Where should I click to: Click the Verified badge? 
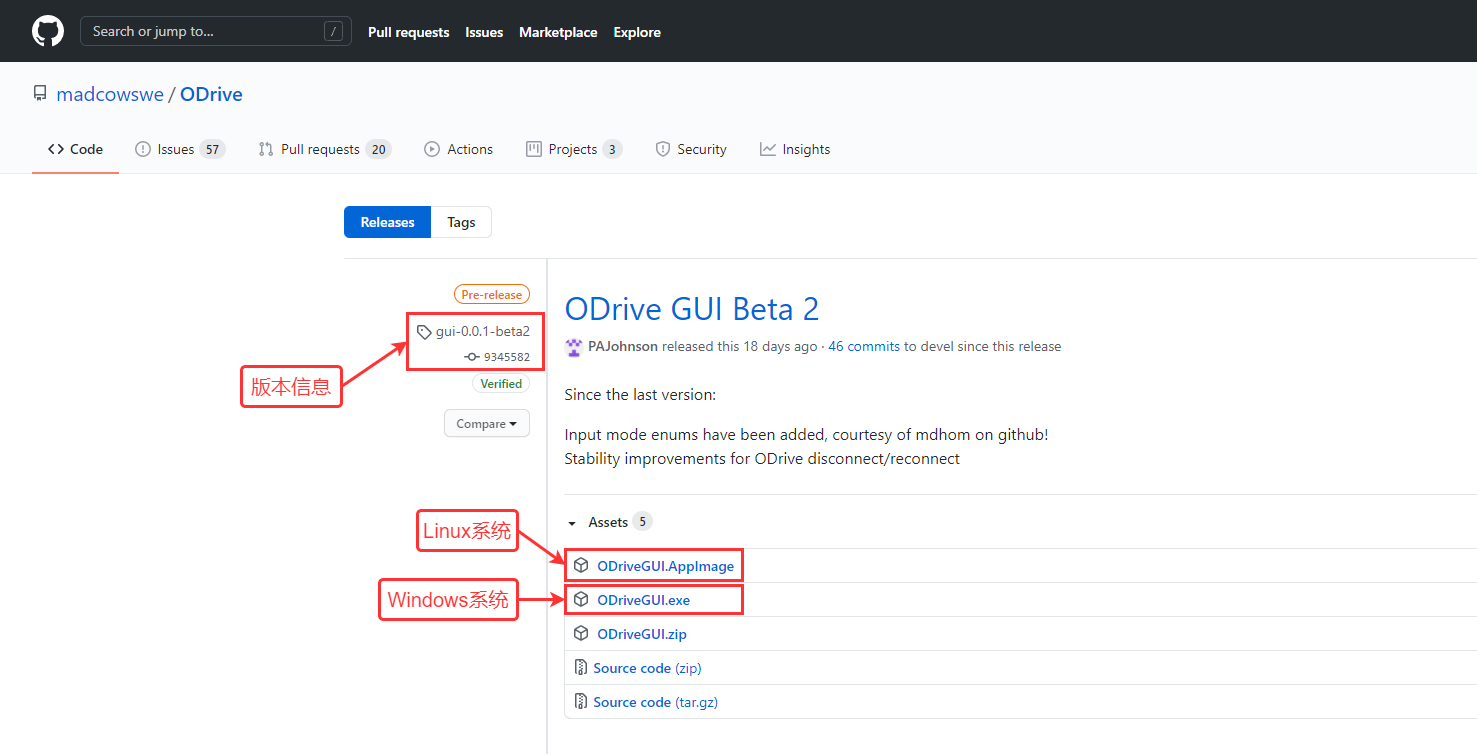tap(500, 383)
